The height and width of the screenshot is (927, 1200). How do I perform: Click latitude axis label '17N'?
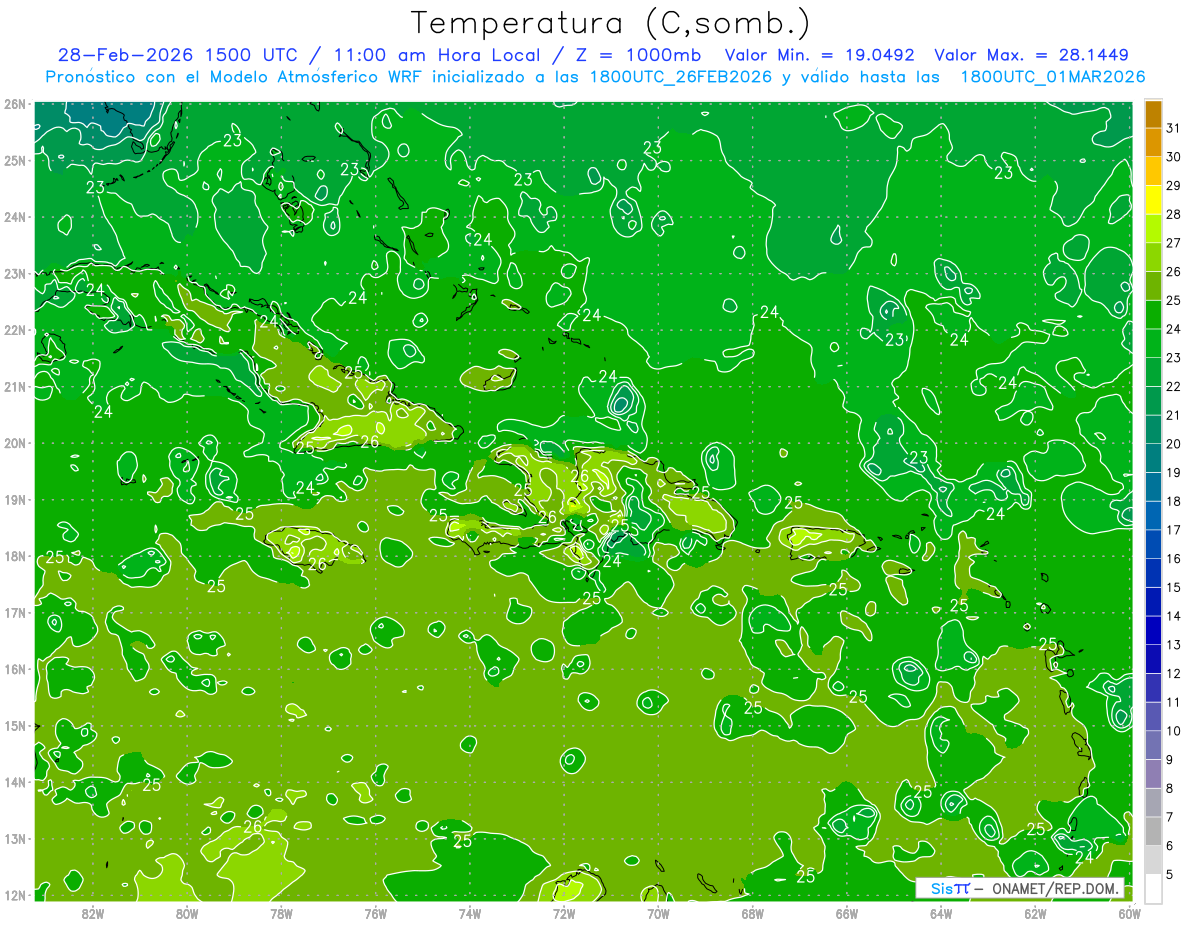click(14, 612)
